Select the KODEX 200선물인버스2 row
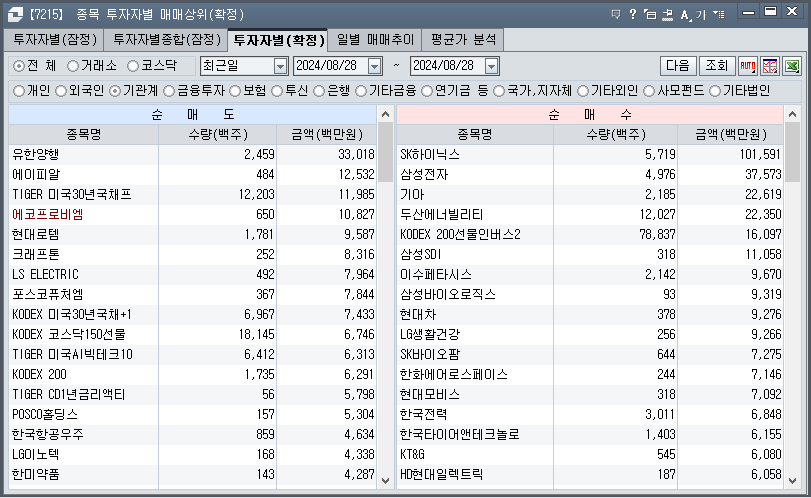 tap(590, 235)
